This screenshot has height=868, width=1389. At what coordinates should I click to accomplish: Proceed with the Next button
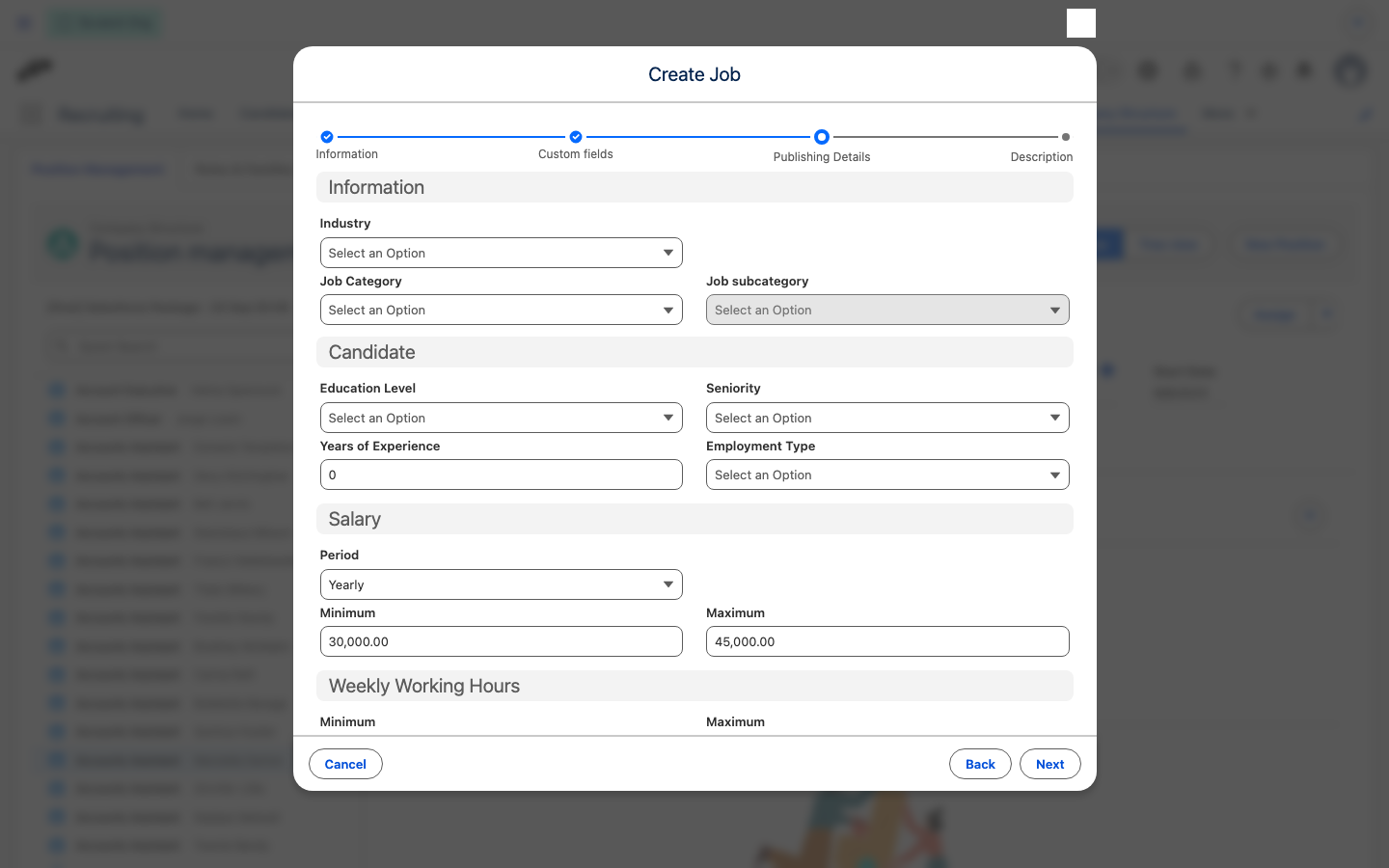(x=1049, y=764)
